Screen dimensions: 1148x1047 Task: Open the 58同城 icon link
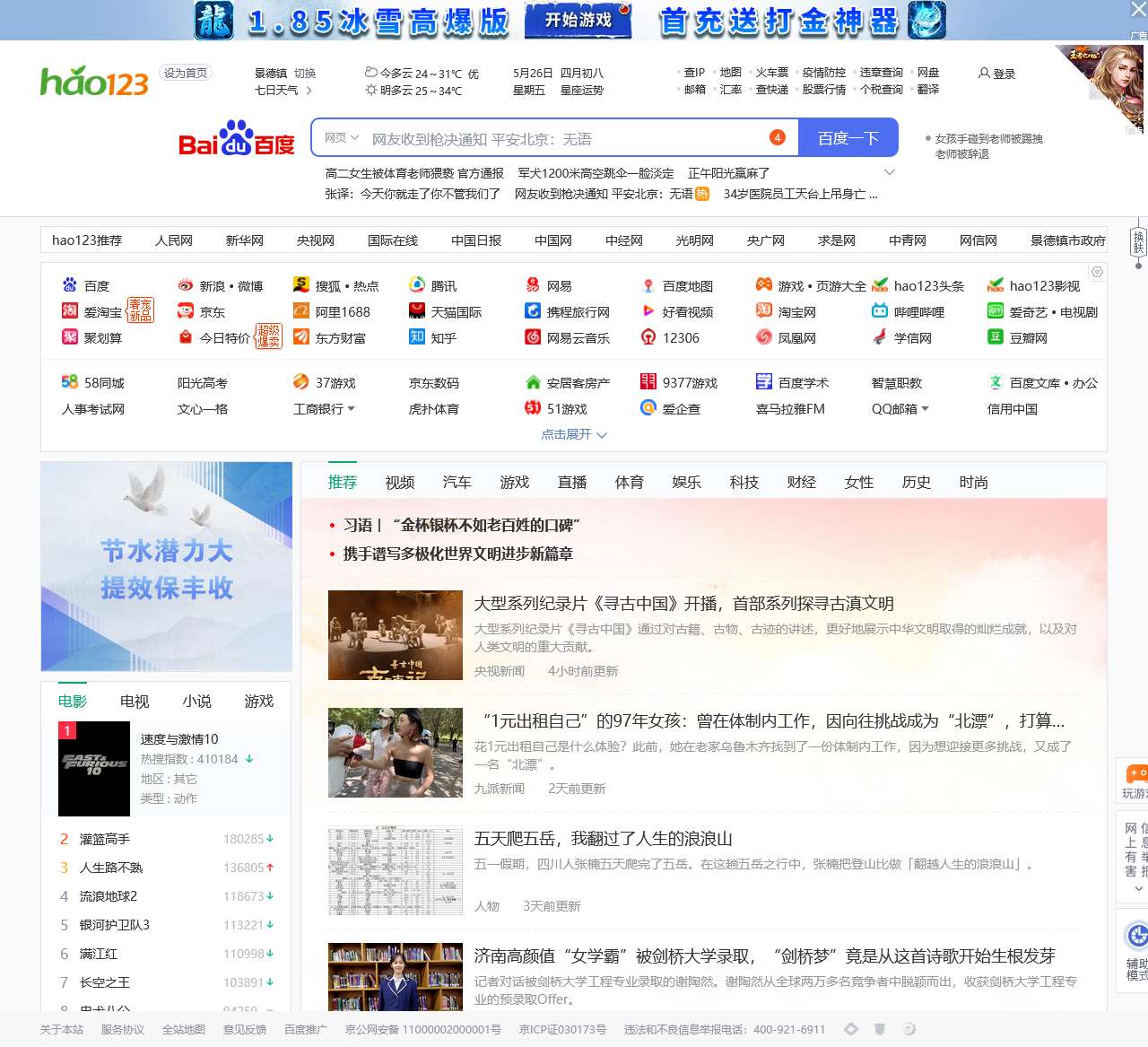click(69, 382)
